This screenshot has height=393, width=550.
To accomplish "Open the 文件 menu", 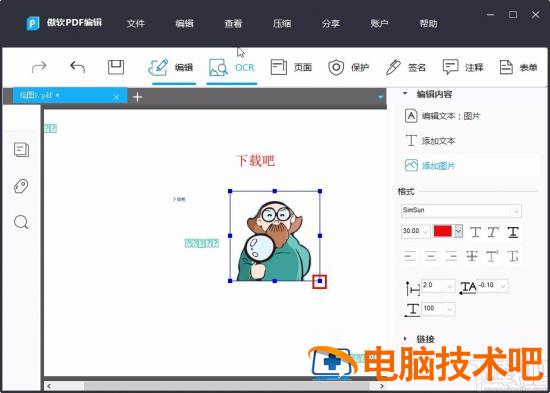I will point(135,24).
